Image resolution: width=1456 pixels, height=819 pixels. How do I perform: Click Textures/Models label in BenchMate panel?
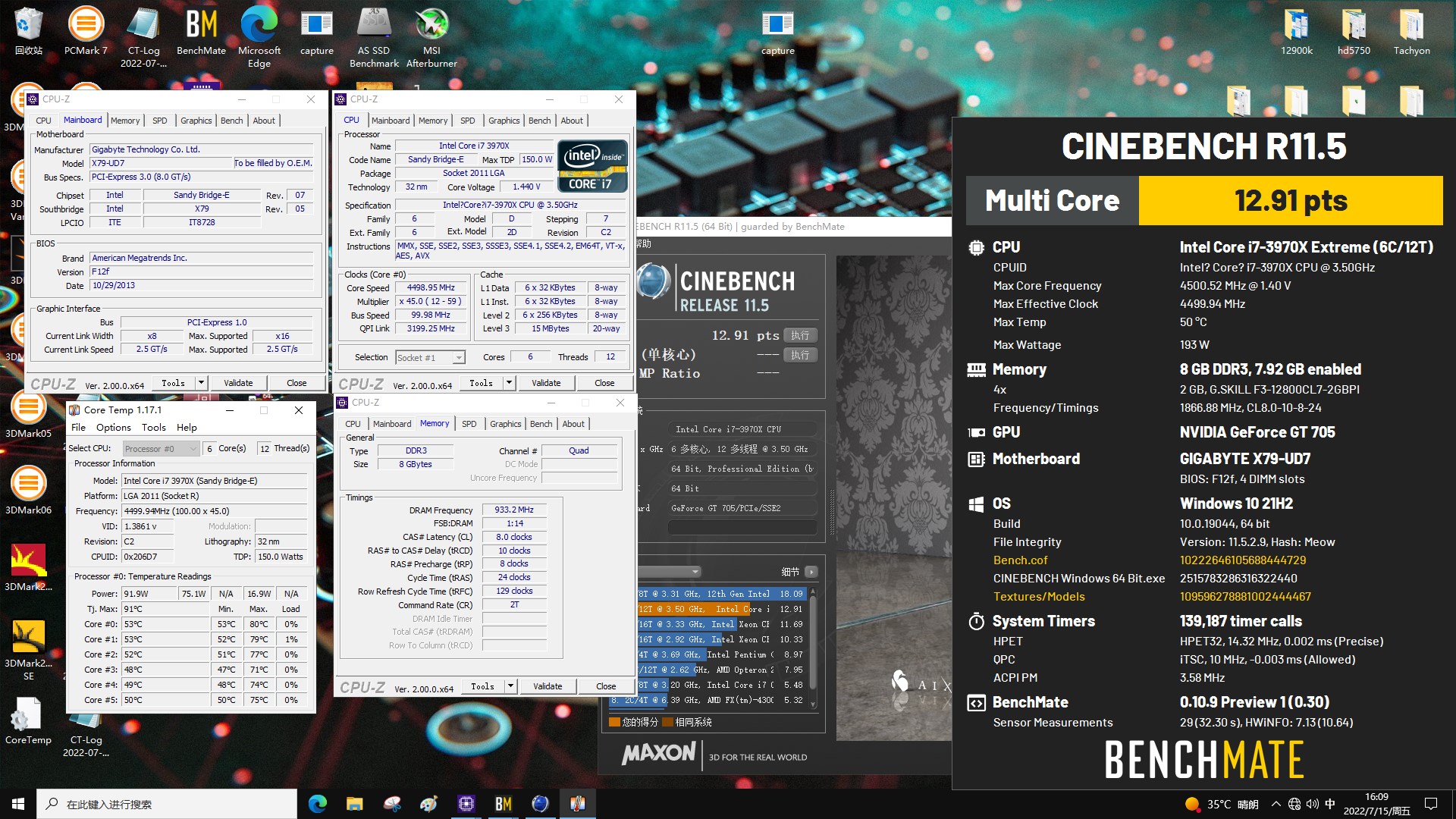(1039, 597)
